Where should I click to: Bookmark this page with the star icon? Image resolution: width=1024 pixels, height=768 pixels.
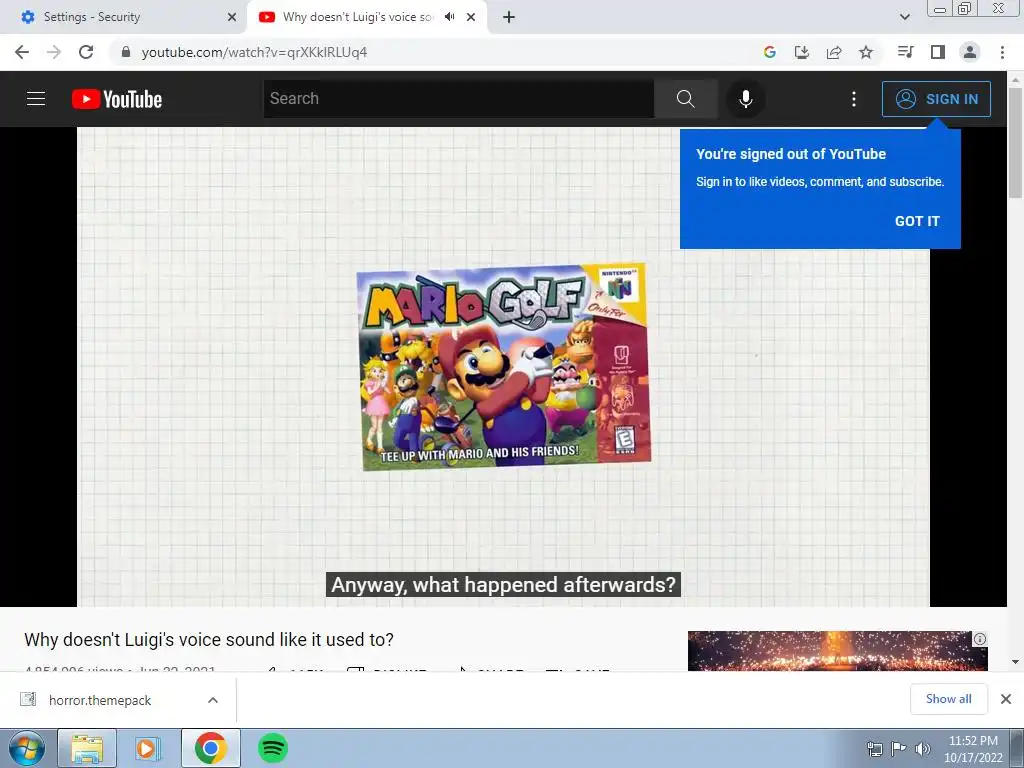click(866, 52)
